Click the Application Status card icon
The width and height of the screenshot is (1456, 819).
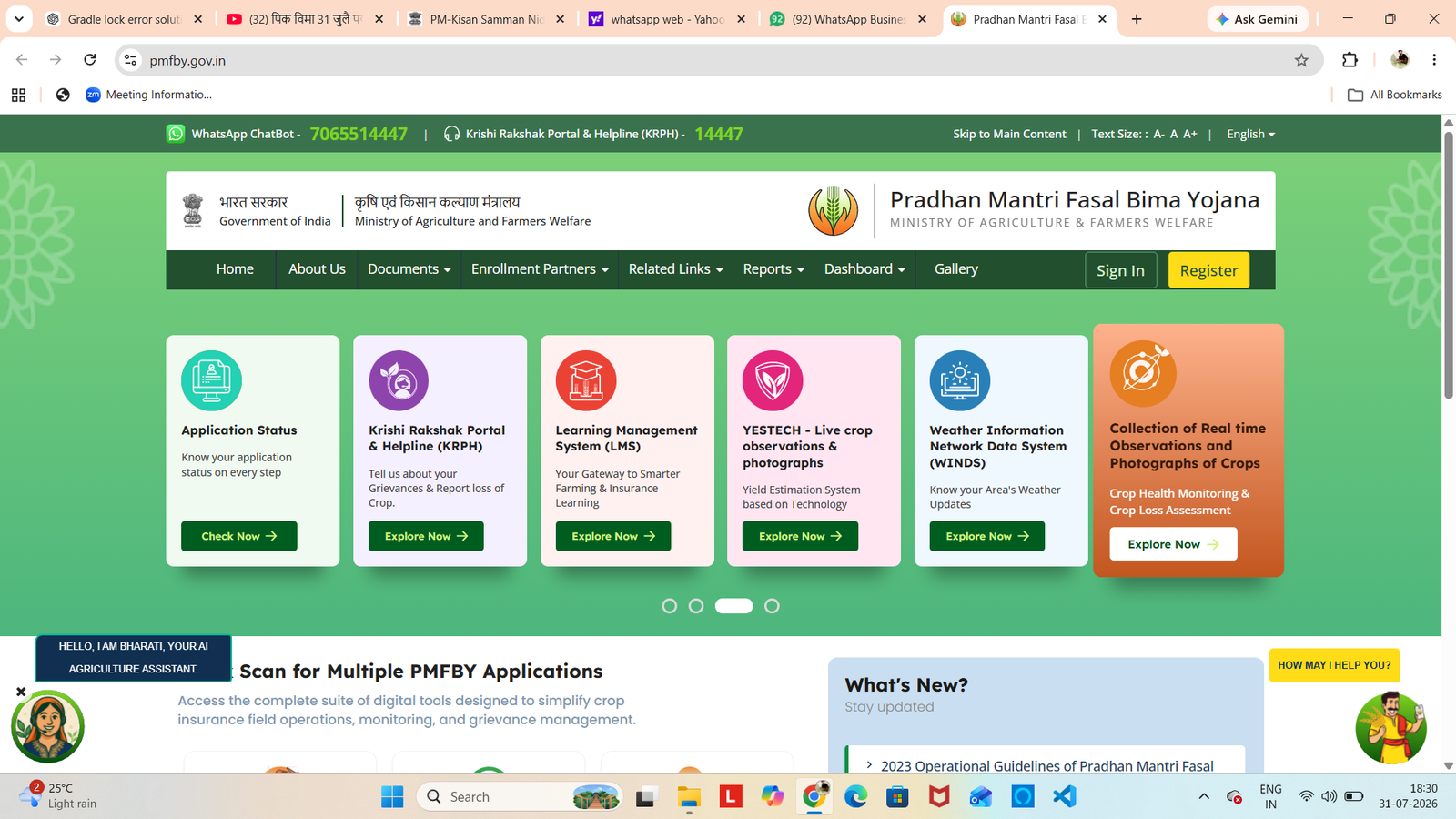coord(211,380)
